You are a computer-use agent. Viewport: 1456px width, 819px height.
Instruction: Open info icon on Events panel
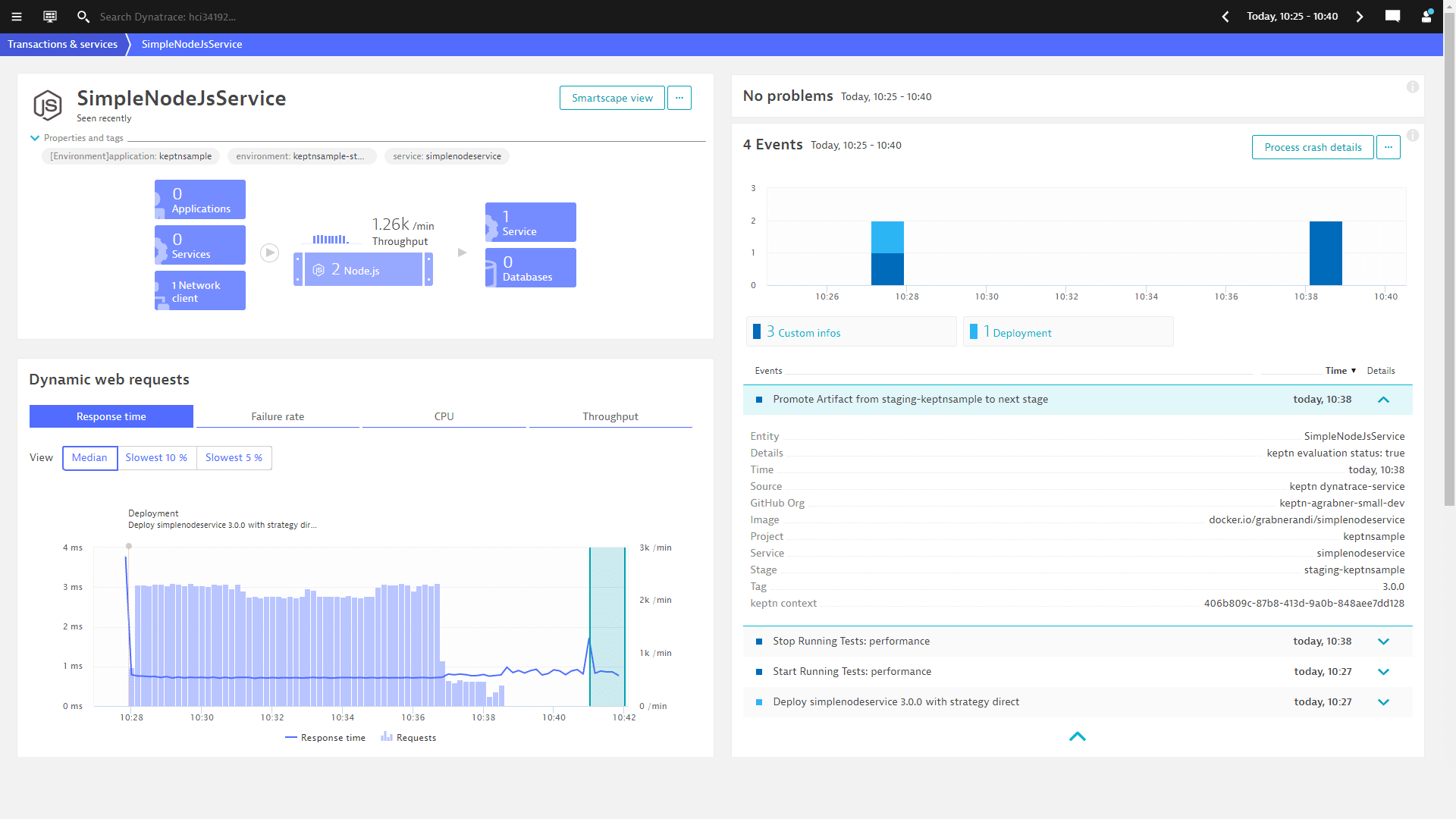pyautogui.click(x=1413, y=136)
